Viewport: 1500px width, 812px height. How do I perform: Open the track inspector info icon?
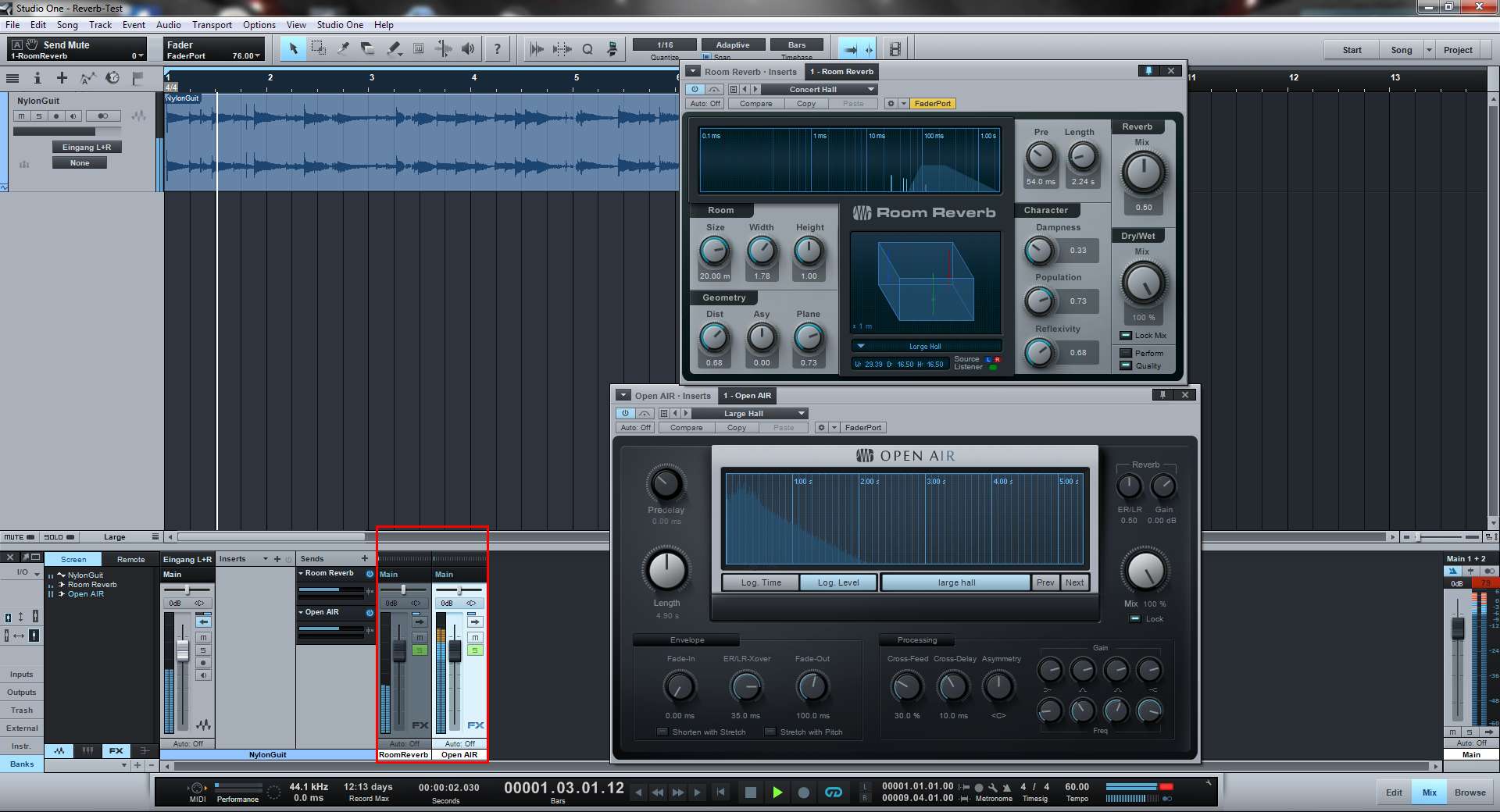click(37, 78)
